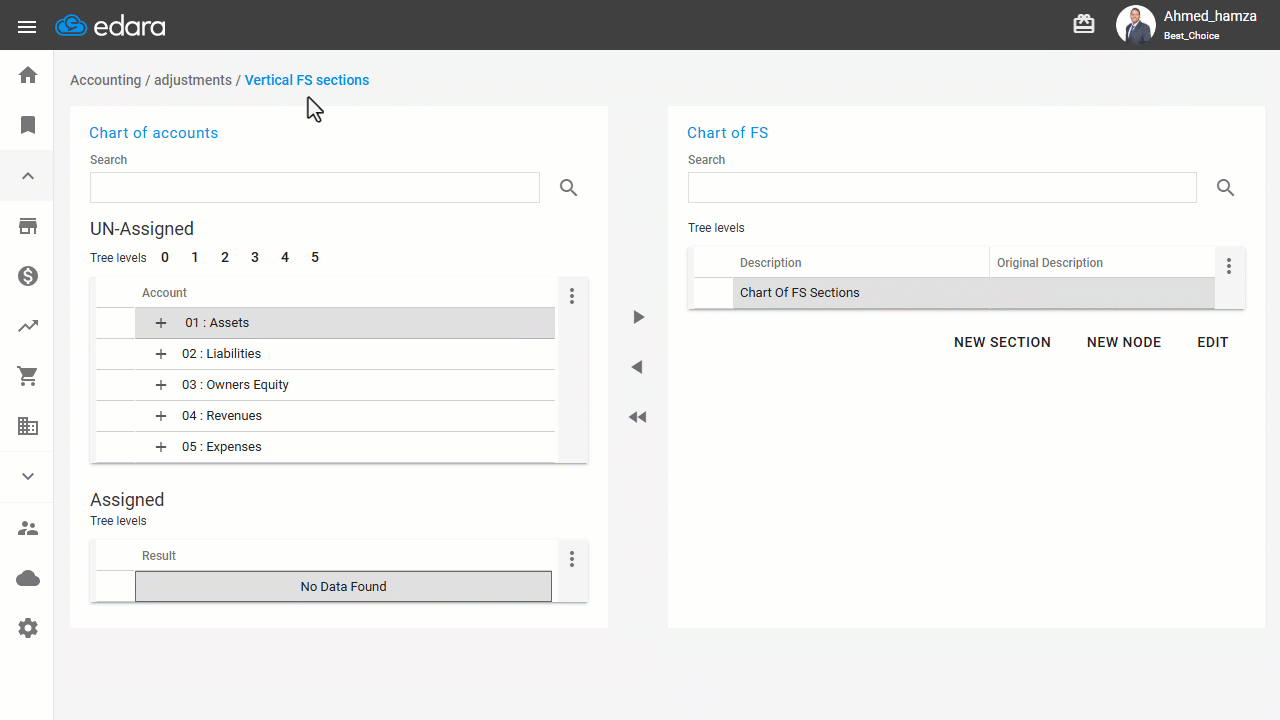
Task: Click Chart of accounts search magnifier
Action: click(569, 187)
